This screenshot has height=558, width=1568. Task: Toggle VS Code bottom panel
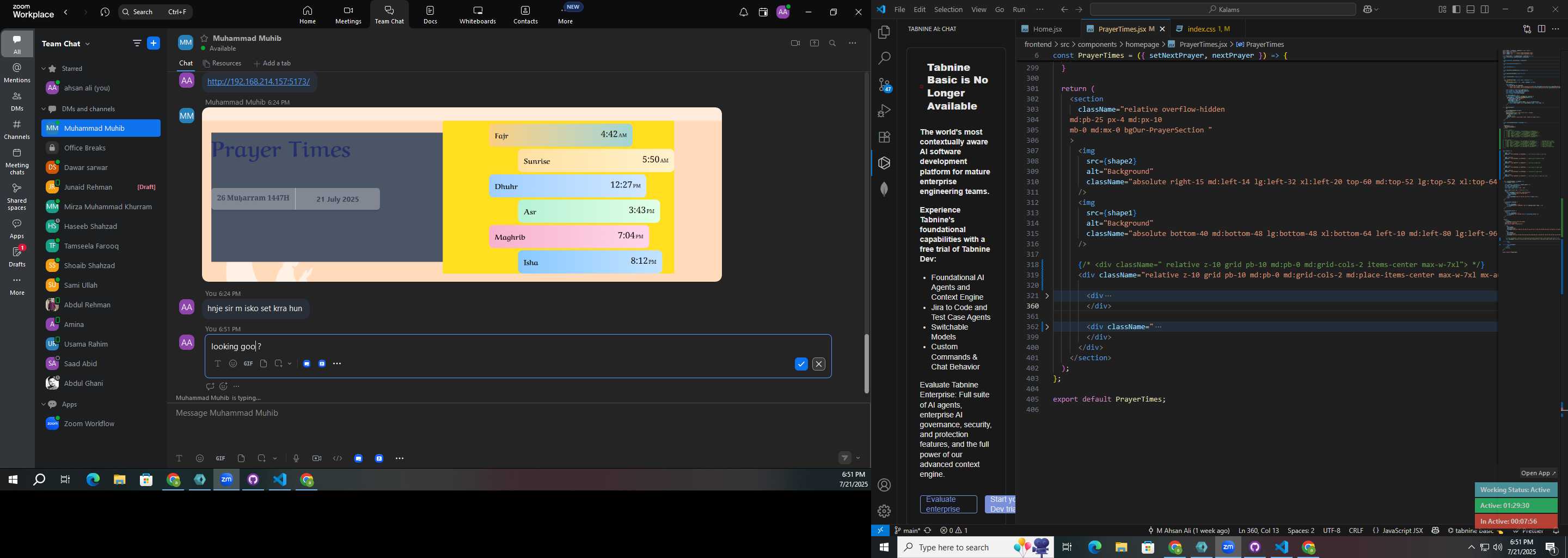[1471, 9]
